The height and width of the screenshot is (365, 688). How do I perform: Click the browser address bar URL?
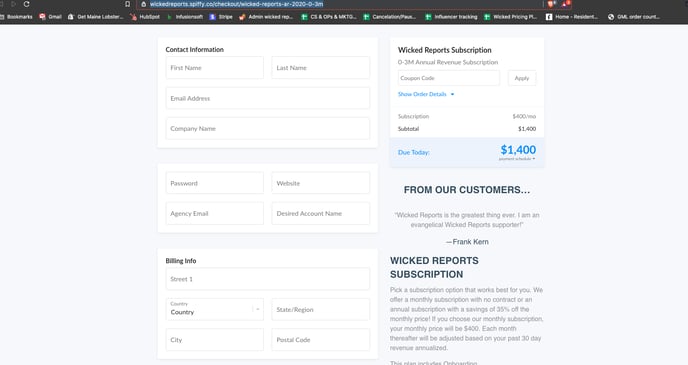click(x=236, y=4)
